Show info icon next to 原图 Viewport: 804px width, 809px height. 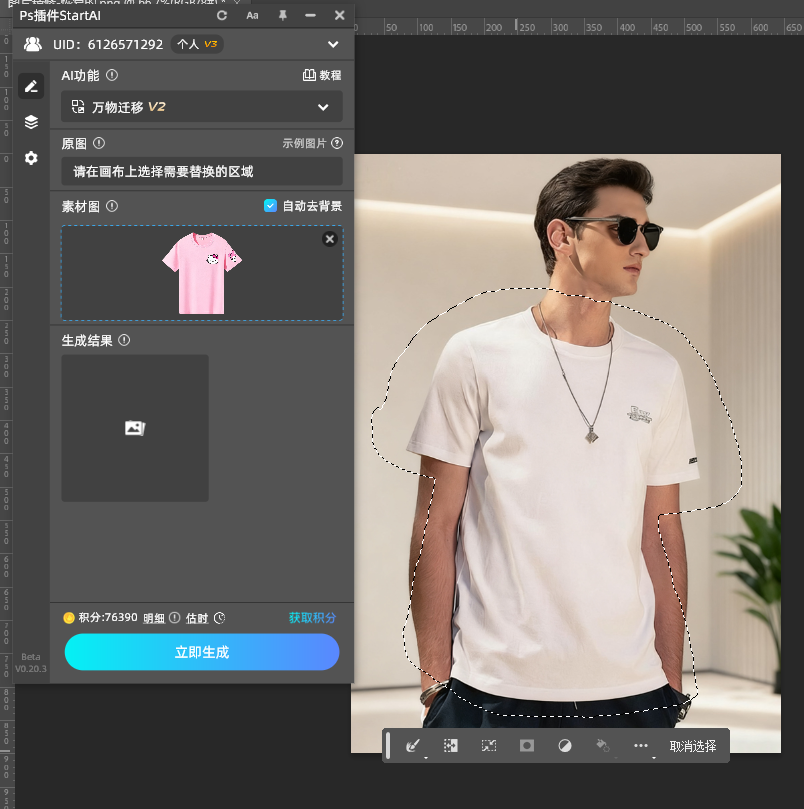pyautogui.click(x=99, y=143)
